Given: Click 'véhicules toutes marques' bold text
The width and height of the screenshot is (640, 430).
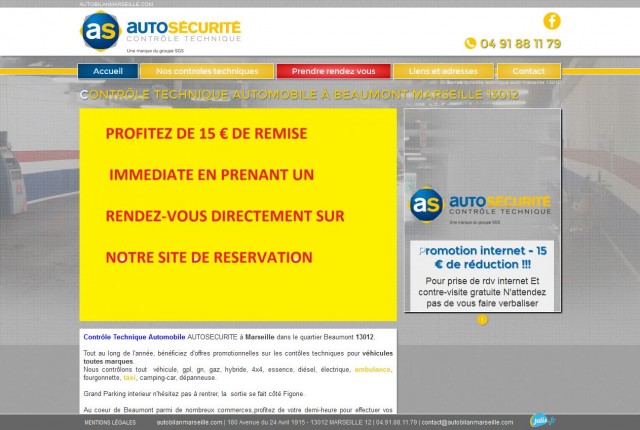Looking at the screenshot, I should coord(238,357).
